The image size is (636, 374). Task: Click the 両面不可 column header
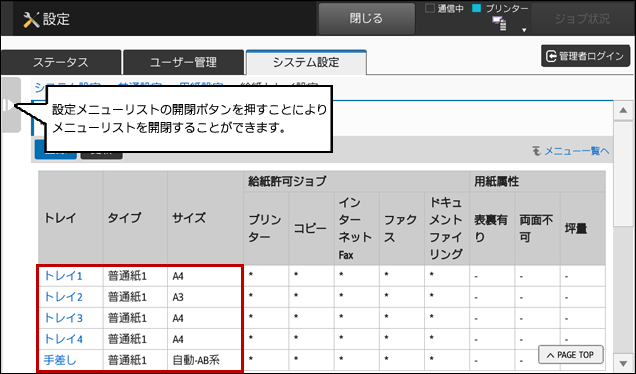537,228
